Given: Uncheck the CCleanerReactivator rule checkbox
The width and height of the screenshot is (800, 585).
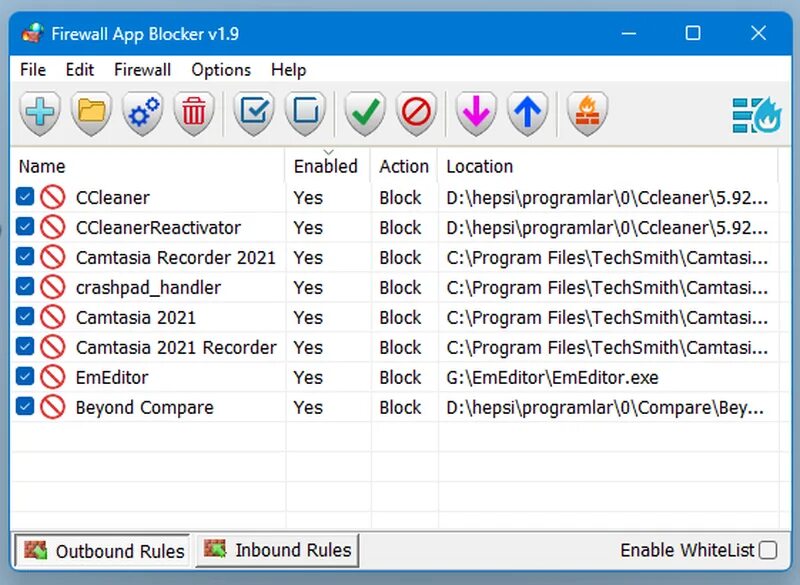Looking at the screenshot, I should 25,226.
